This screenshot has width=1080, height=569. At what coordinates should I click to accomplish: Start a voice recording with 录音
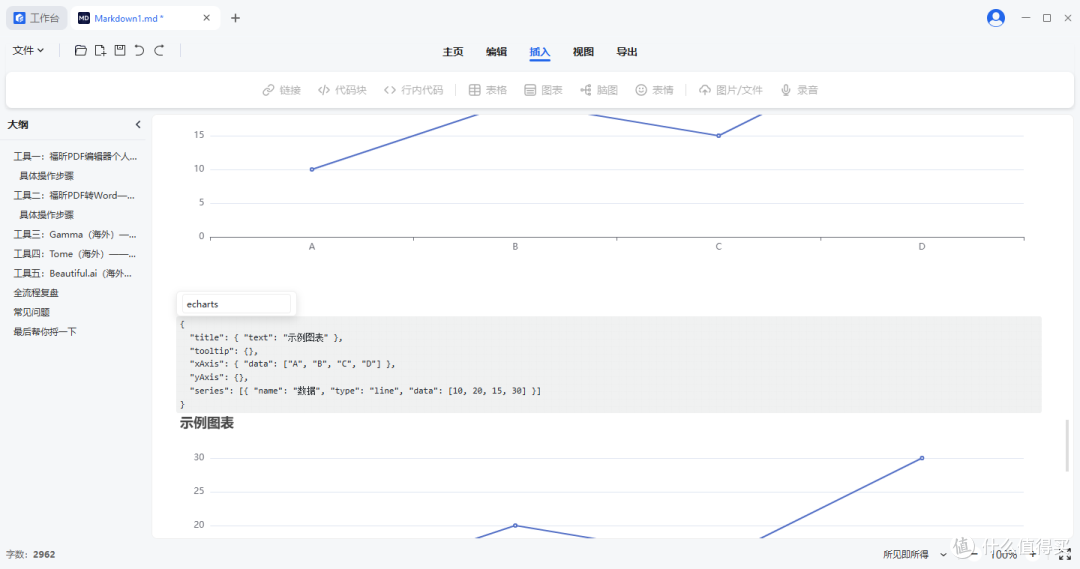(x=799, y=90)
